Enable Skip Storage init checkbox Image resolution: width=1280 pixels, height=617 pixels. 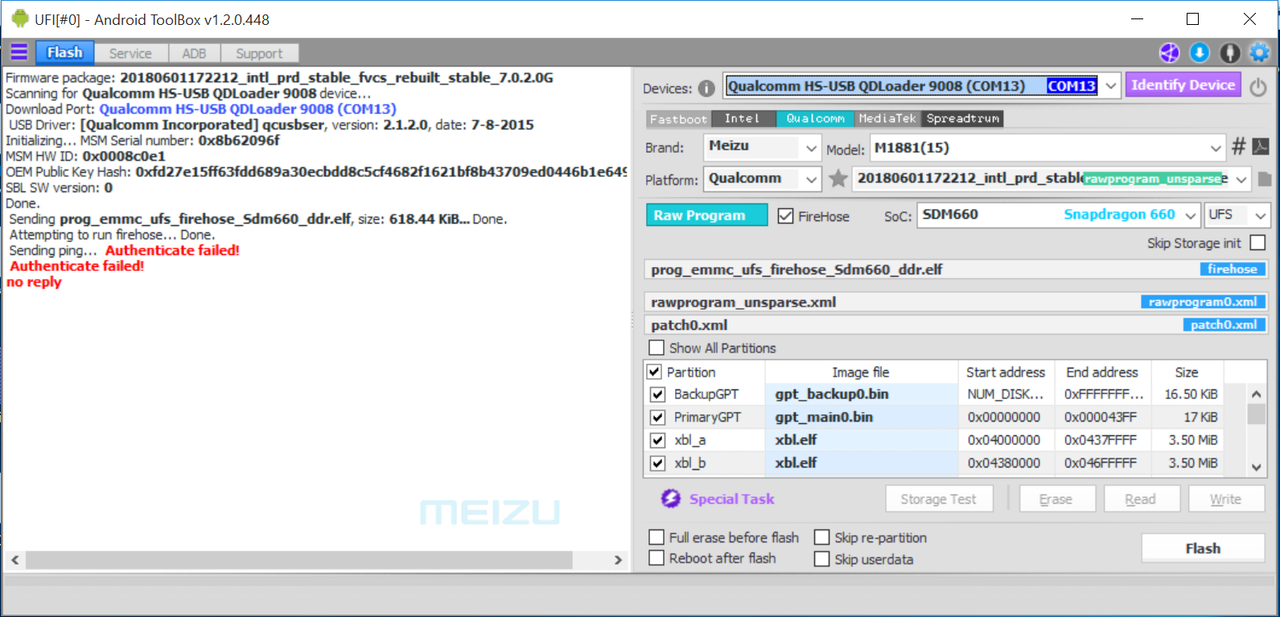tap(1258, 243)
